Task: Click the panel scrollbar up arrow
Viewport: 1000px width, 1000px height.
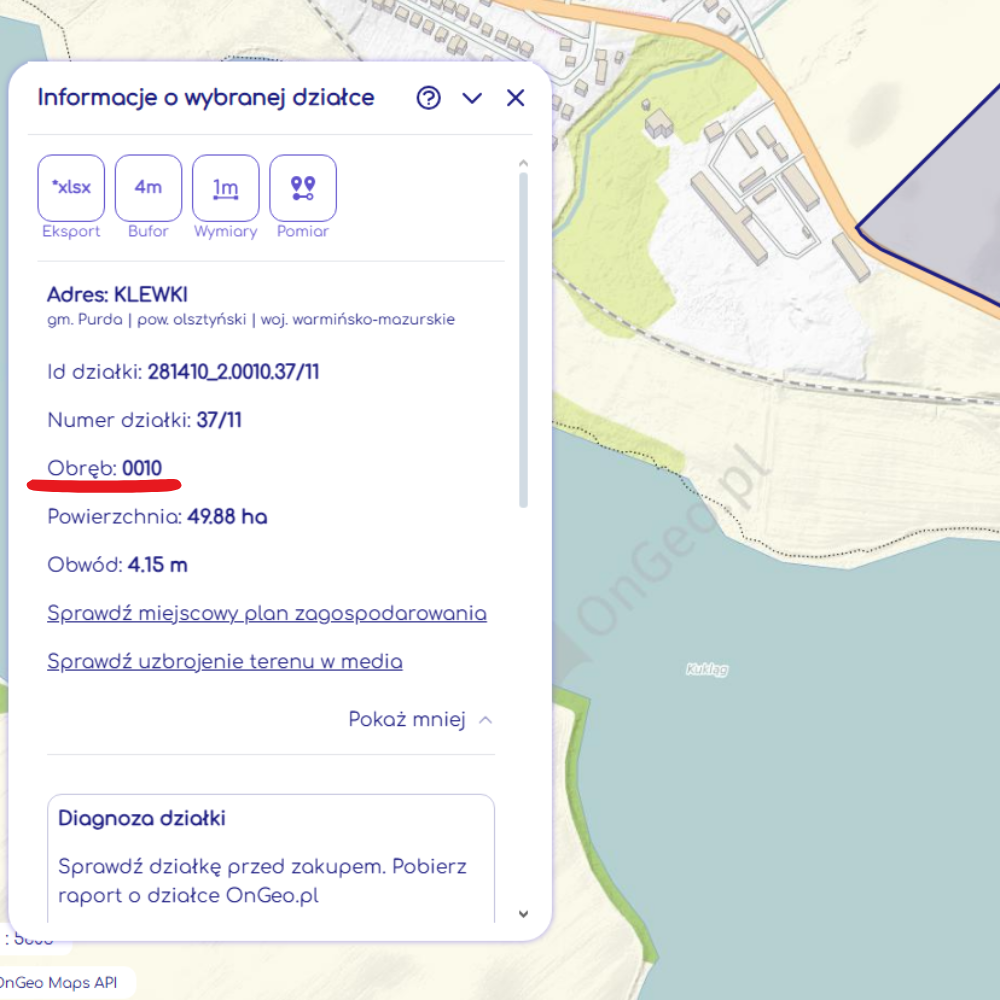Action: pyautogui.click(x=523, y=163)
